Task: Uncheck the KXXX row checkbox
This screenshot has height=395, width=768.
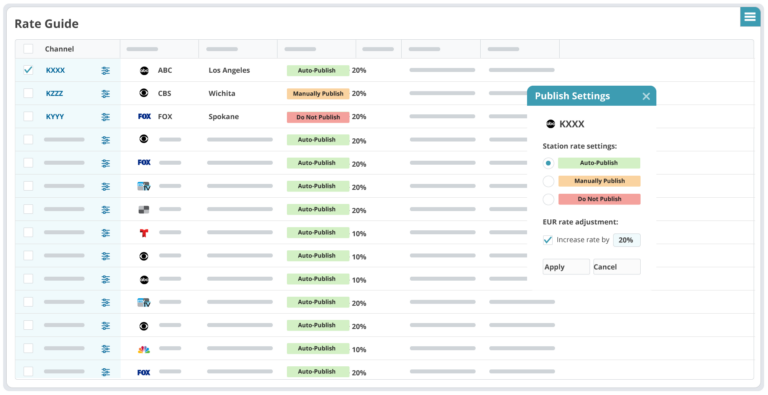Action: [28, 70]
